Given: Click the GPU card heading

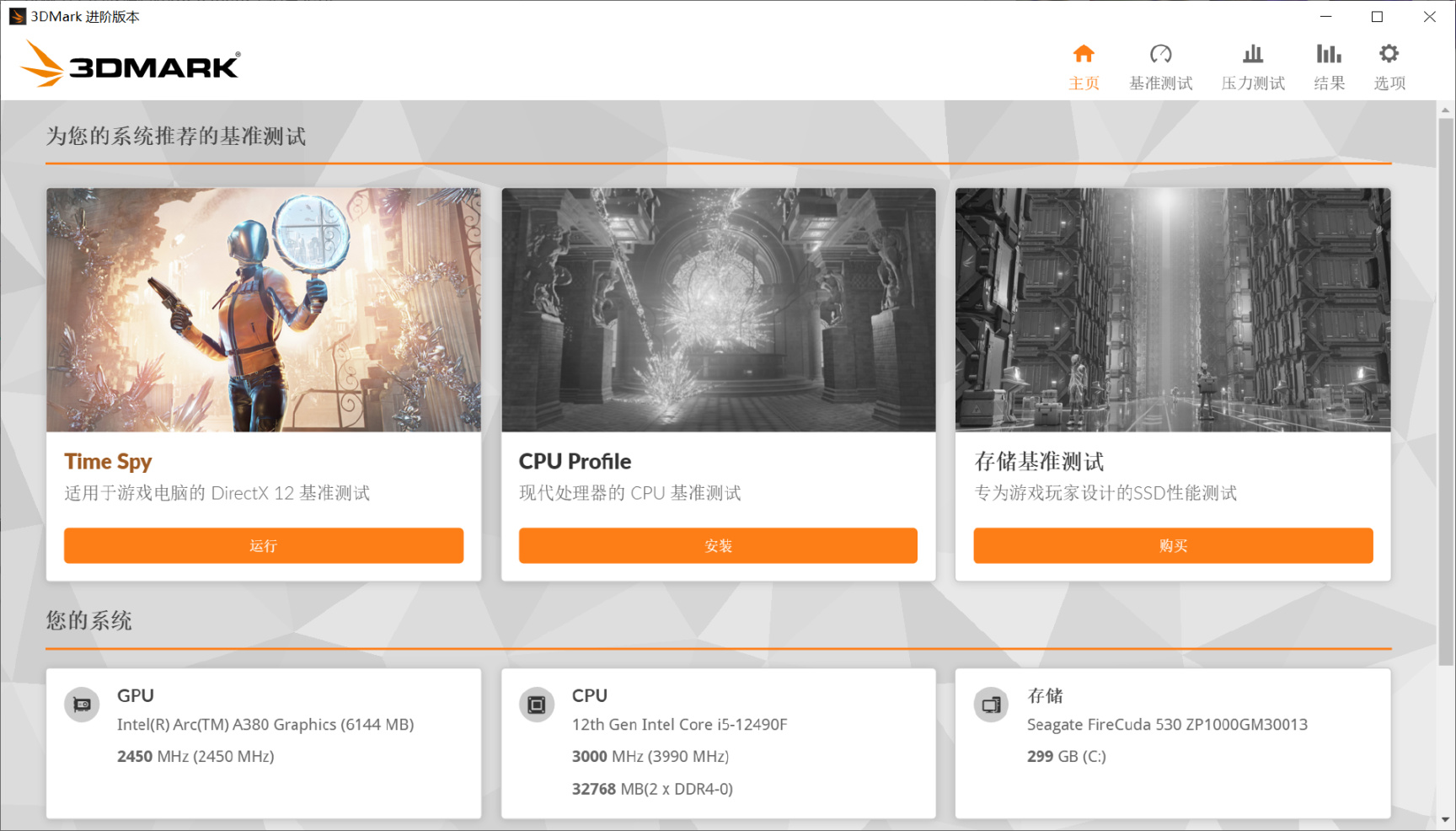Looking at the screenshot, I should [x=136, y=695].
